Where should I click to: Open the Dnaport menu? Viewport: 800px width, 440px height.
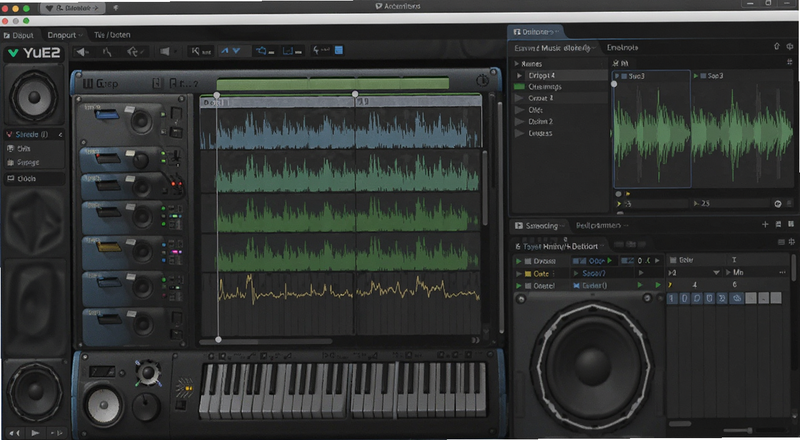(65, 35)
